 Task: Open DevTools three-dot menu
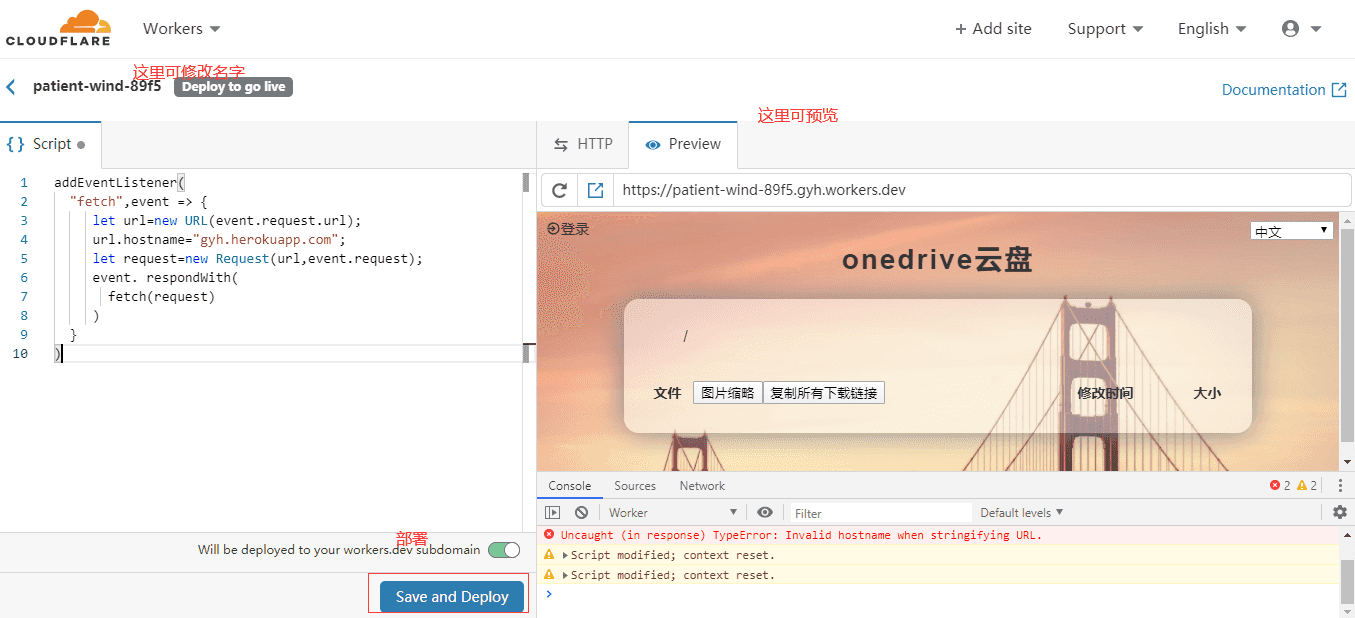click(1340, 486)
